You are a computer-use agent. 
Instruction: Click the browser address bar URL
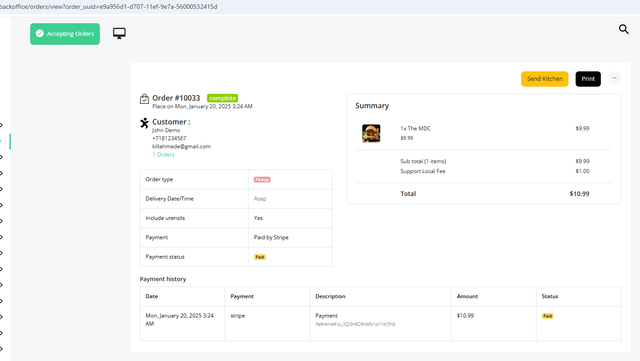point(109,7)
